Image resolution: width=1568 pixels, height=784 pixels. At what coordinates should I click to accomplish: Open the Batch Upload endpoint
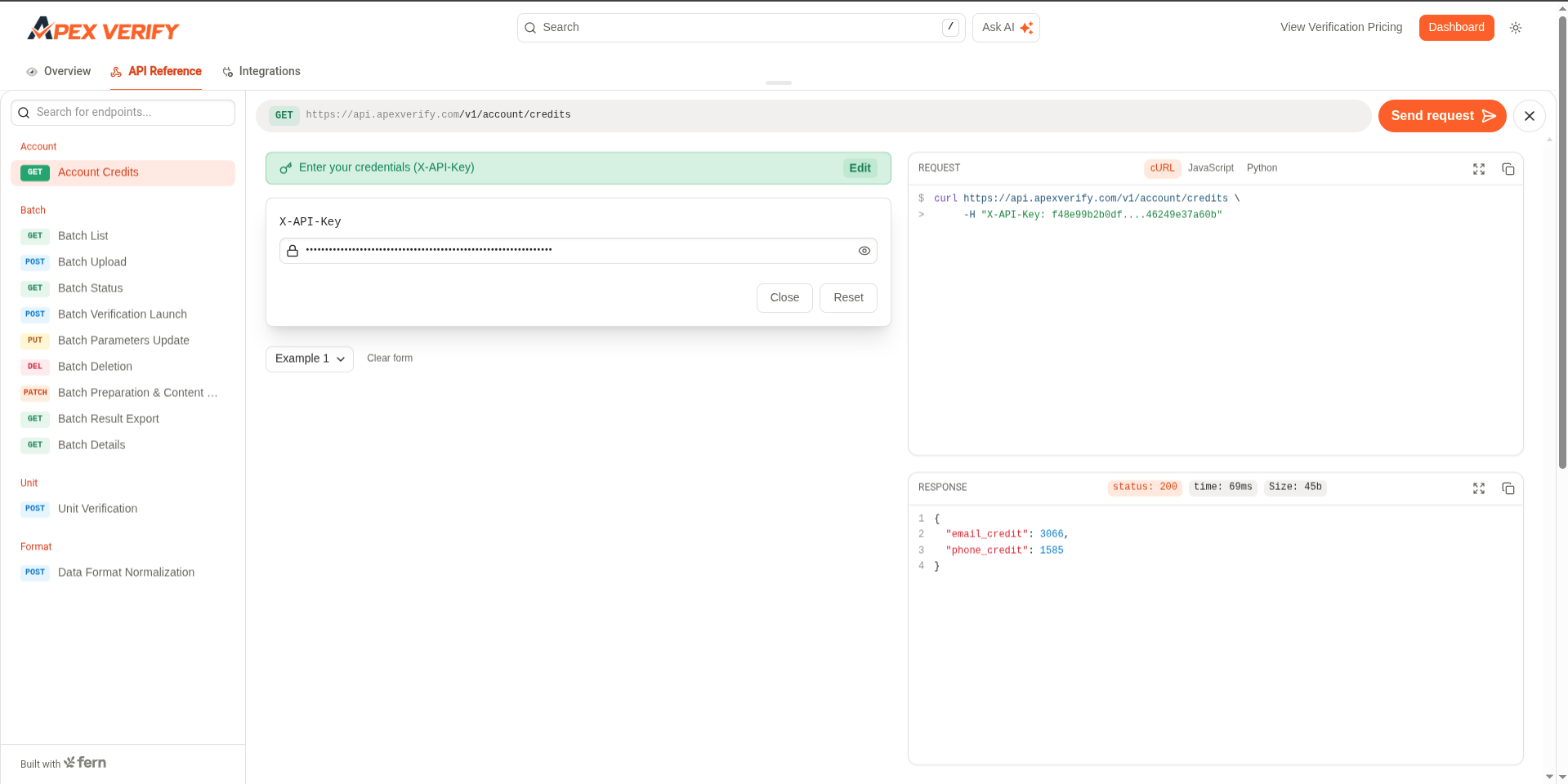(x=123, y=262)
